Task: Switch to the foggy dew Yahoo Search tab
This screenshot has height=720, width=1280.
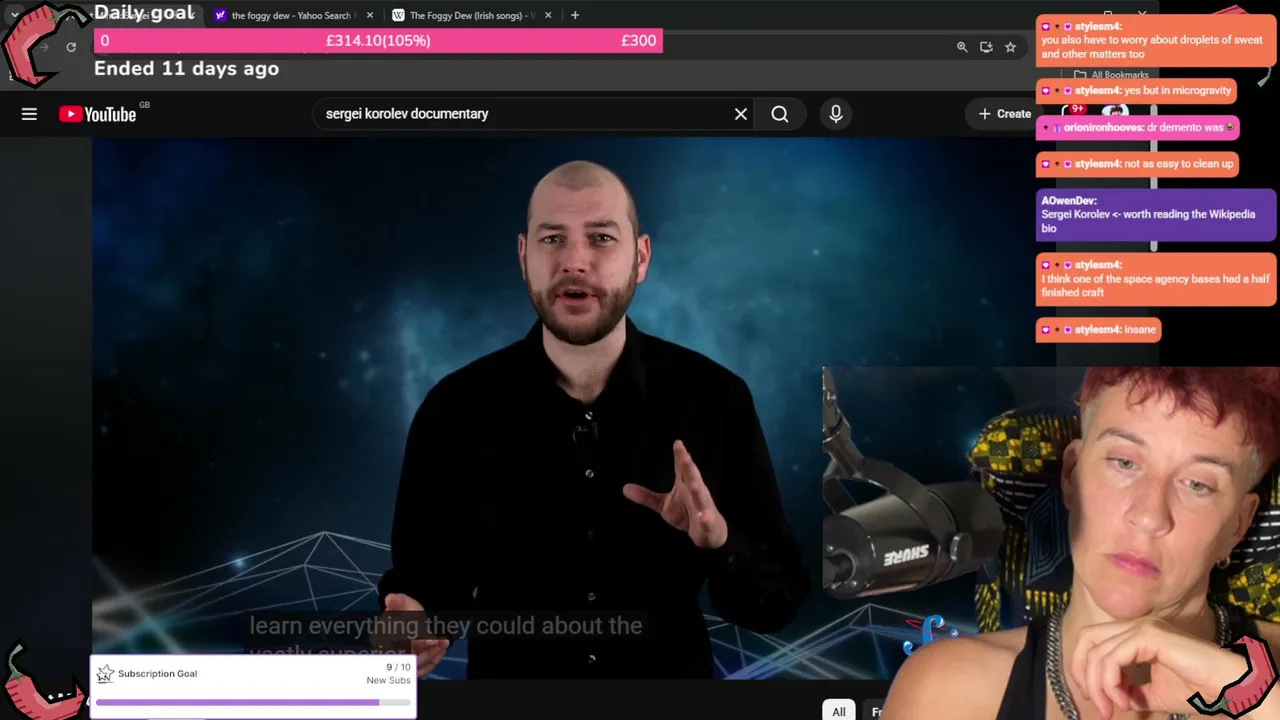Action: 290,15
